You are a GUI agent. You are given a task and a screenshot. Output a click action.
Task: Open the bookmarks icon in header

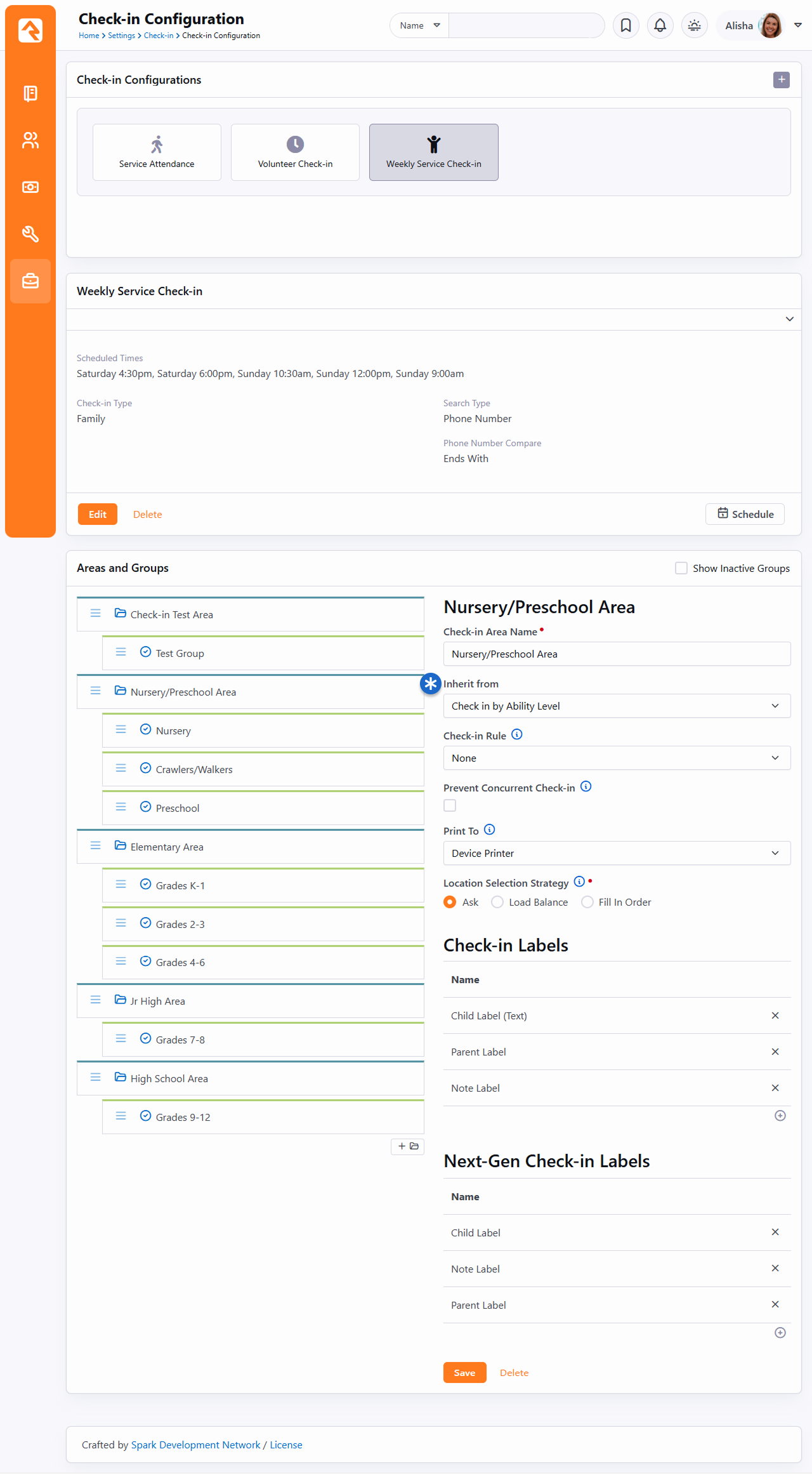[x=625, y=25]
